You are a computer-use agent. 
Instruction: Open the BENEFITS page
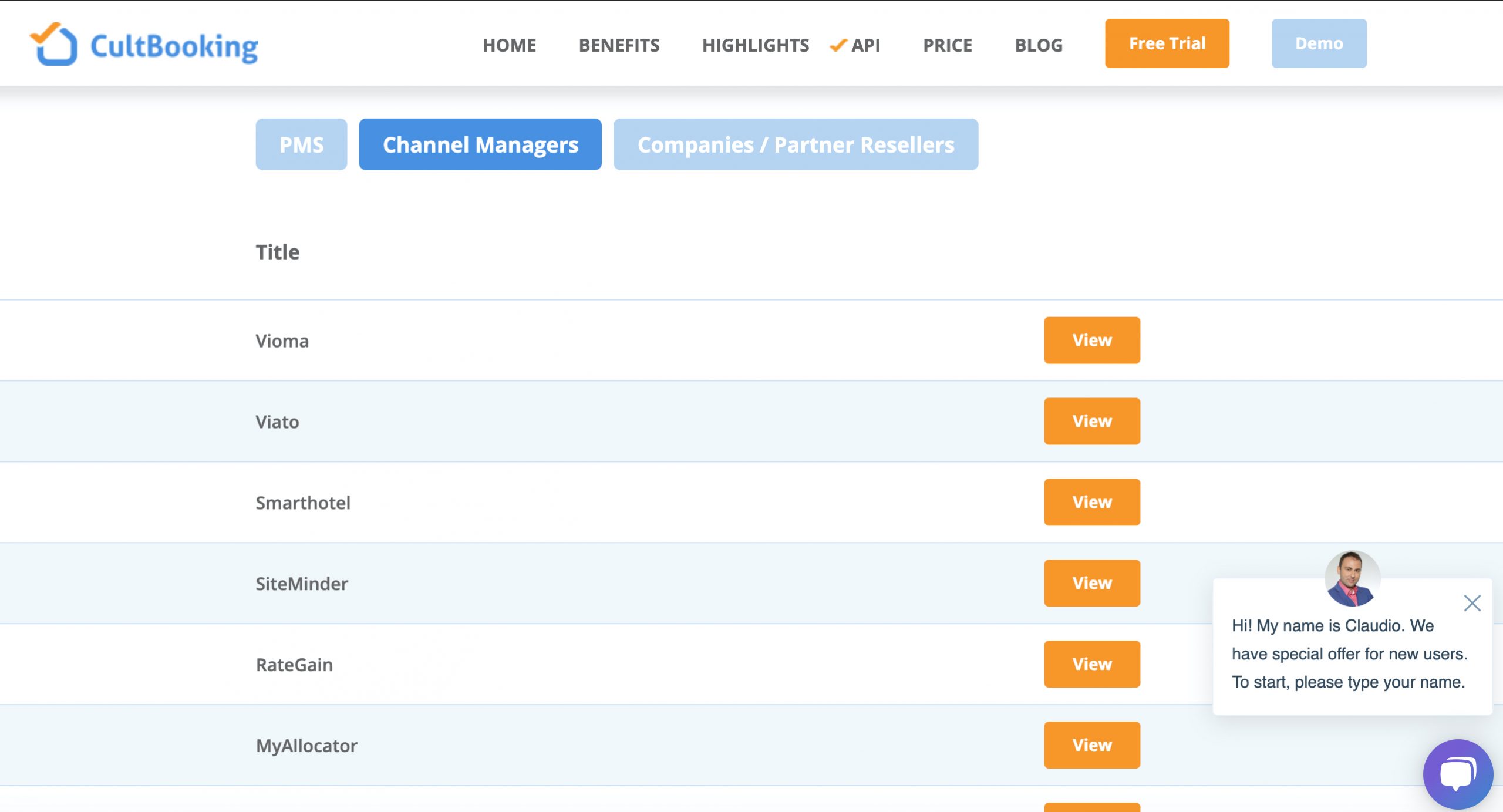click(x=619, y=45)
